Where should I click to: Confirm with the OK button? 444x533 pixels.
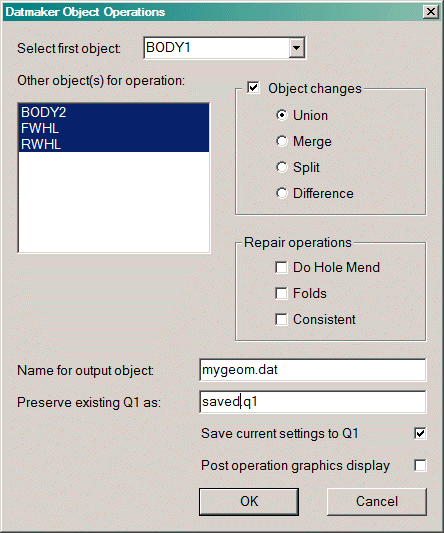point(249,502)
